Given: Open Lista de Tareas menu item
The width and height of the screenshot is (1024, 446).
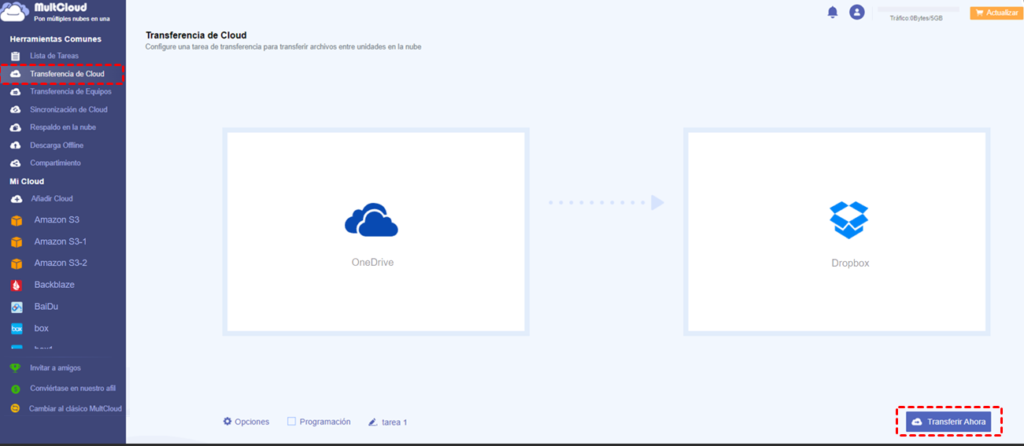Looking at the screenshot, I should (54, 56).
